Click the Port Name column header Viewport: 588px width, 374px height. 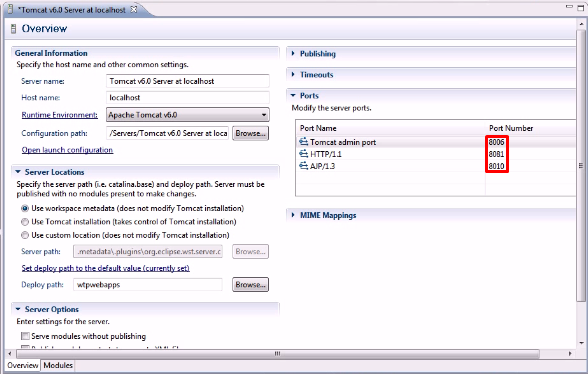coord(318,128)
